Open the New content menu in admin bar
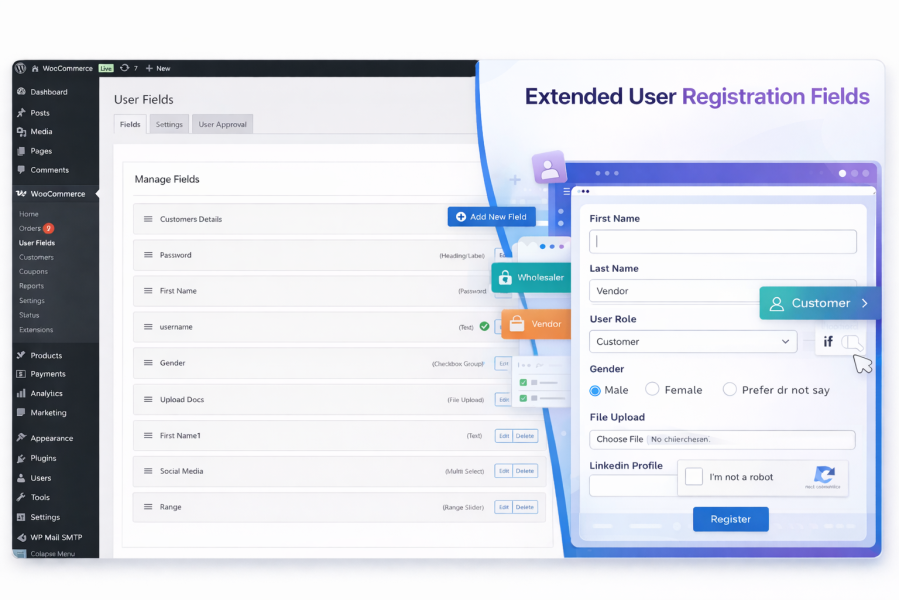The image size is (899, 600). click(x=158, y=68)
